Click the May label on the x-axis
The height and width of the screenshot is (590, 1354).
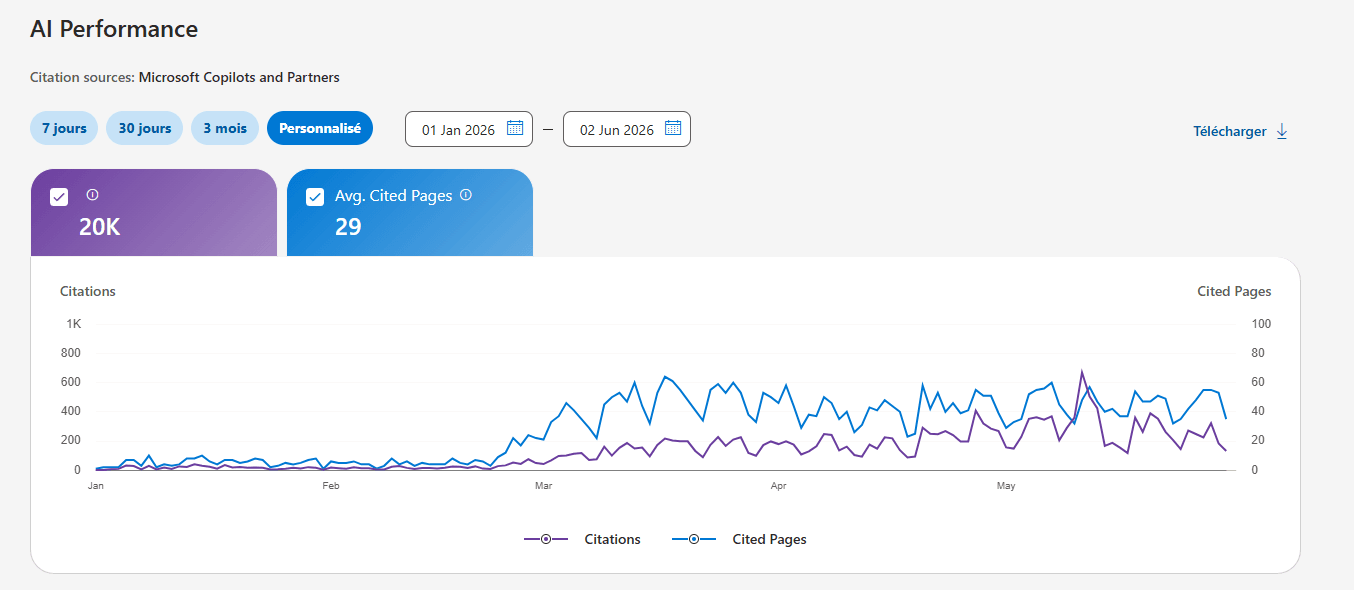1006,486
